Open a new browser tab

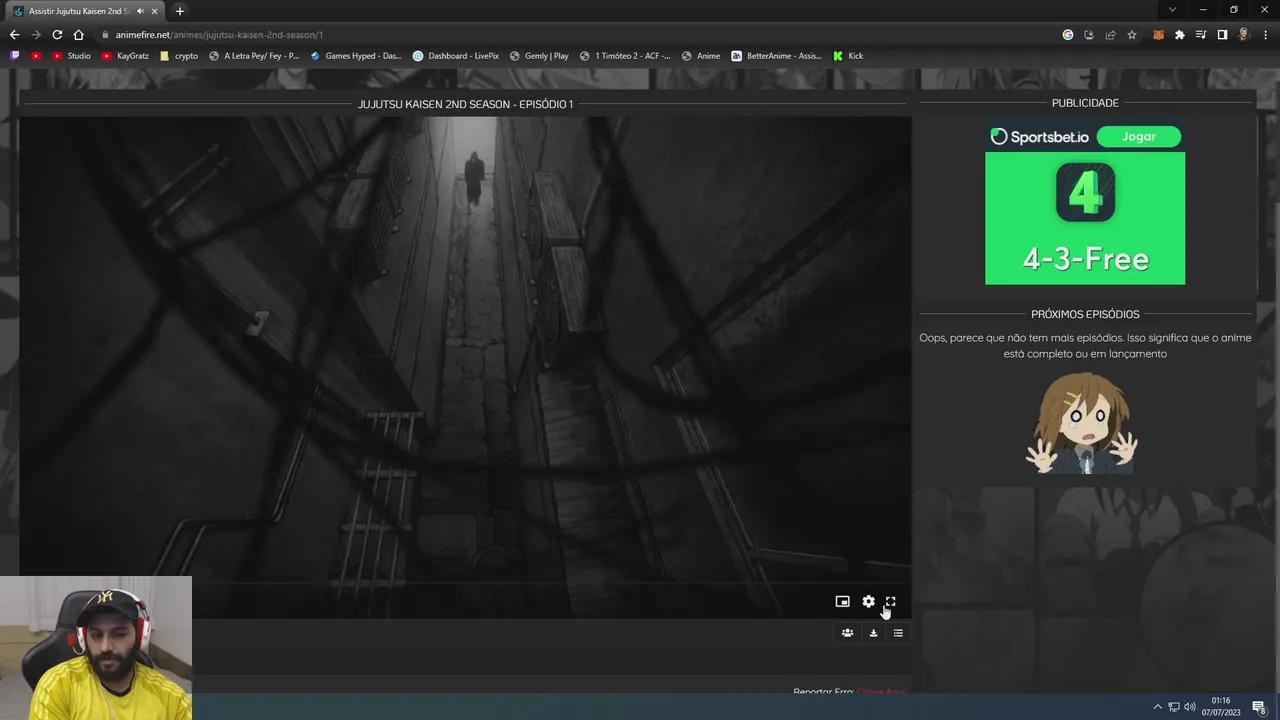point(179,11)
